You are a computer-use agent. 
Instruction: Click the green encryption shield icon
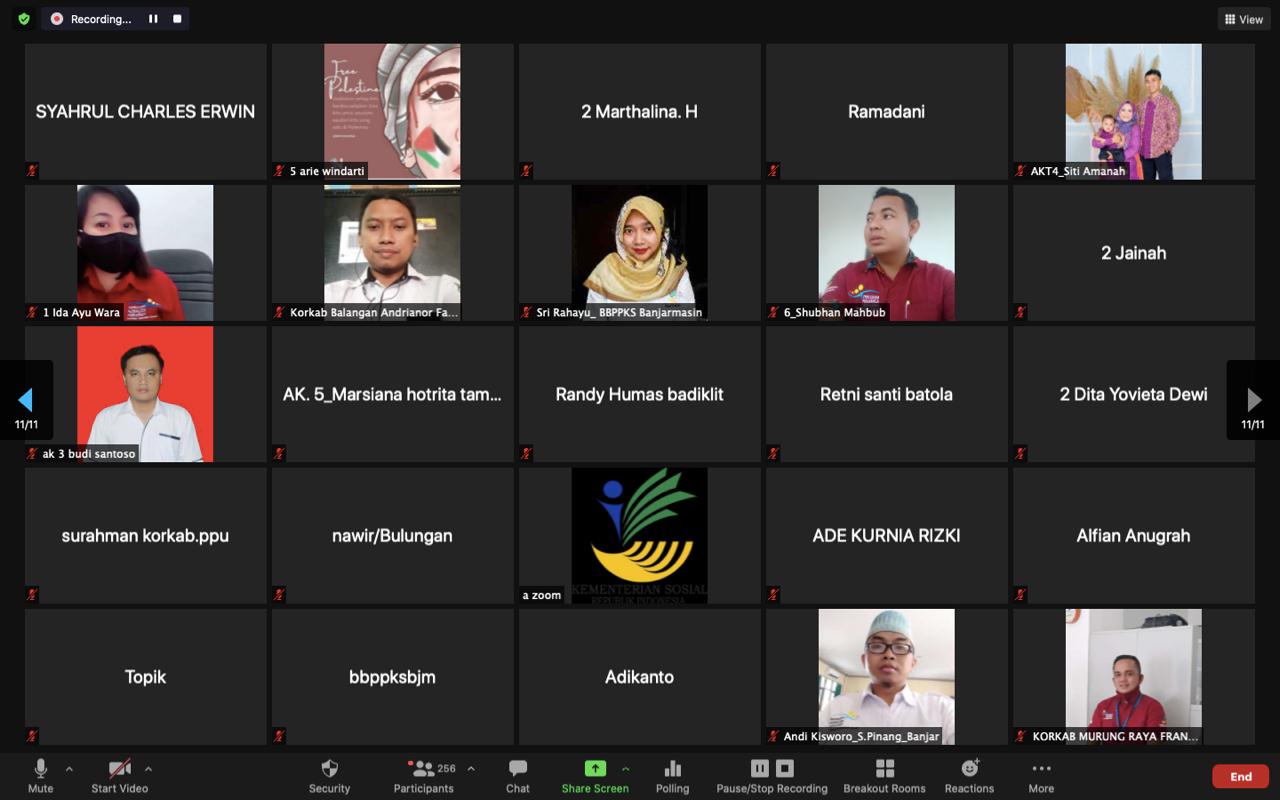tap(24, 19)
